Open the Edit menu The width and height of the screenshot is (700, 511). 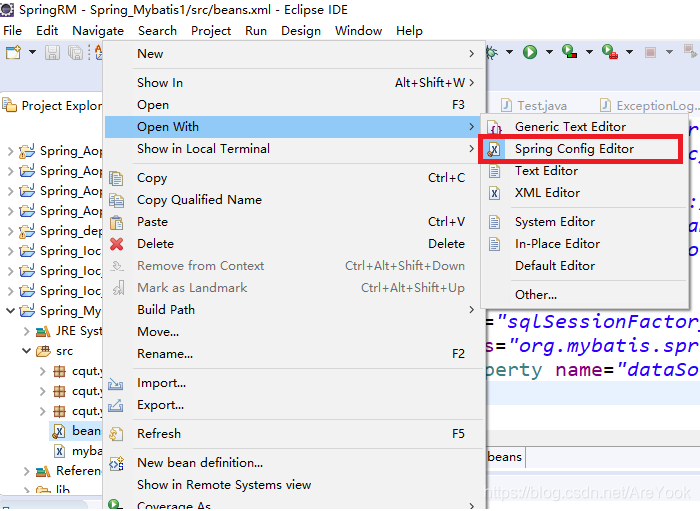click(47, 31)
